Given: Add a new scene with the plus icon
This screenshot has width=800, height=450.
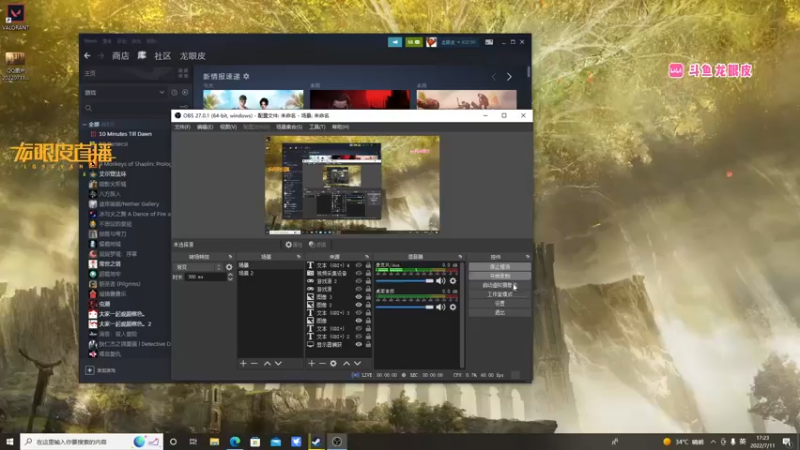Looking at the screenshot, I should pyautogui.click(x=243, y=363).
